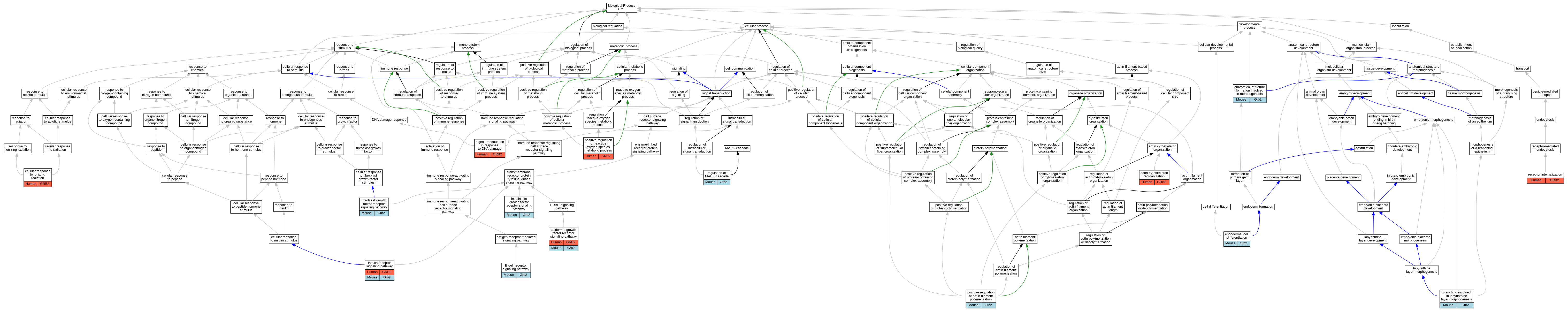The width and height of the screenshot is (1568, 311).
Task: Click the 'endocytosis' node
Action: pyautogui.click(x=1546, y=120)
